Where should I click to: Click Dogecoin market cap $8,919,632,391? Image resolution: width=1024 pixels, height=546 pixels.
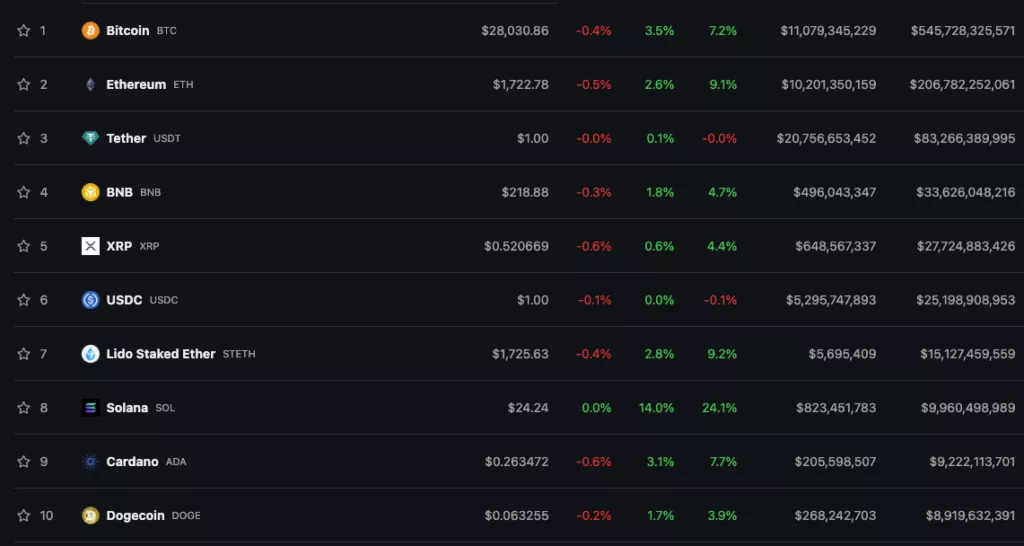(970, 515)
